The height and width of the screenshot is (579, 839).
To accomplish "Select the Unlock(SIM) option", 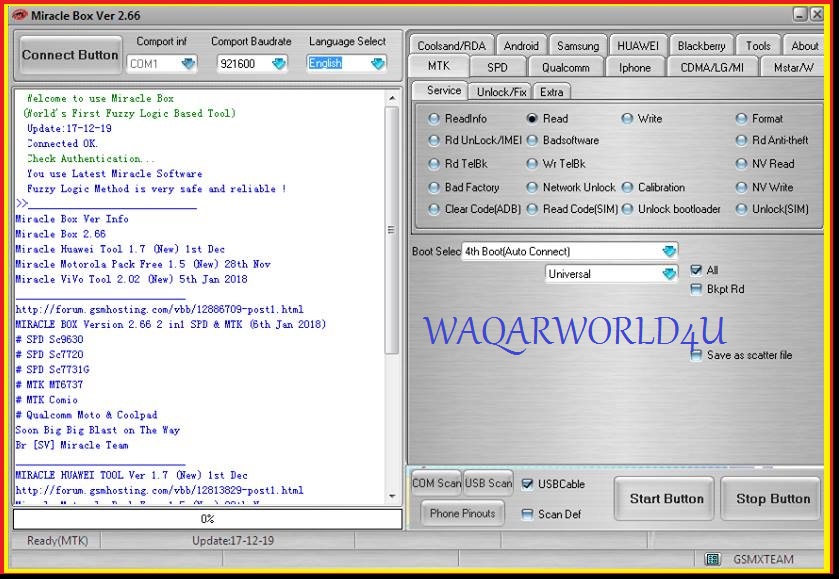I will [741, 209].
